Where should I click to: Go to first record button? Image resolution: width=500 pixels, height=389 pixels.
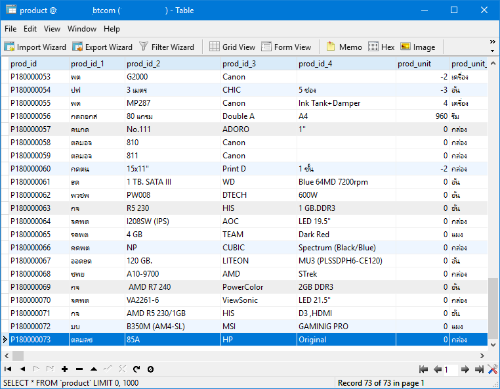8,369
